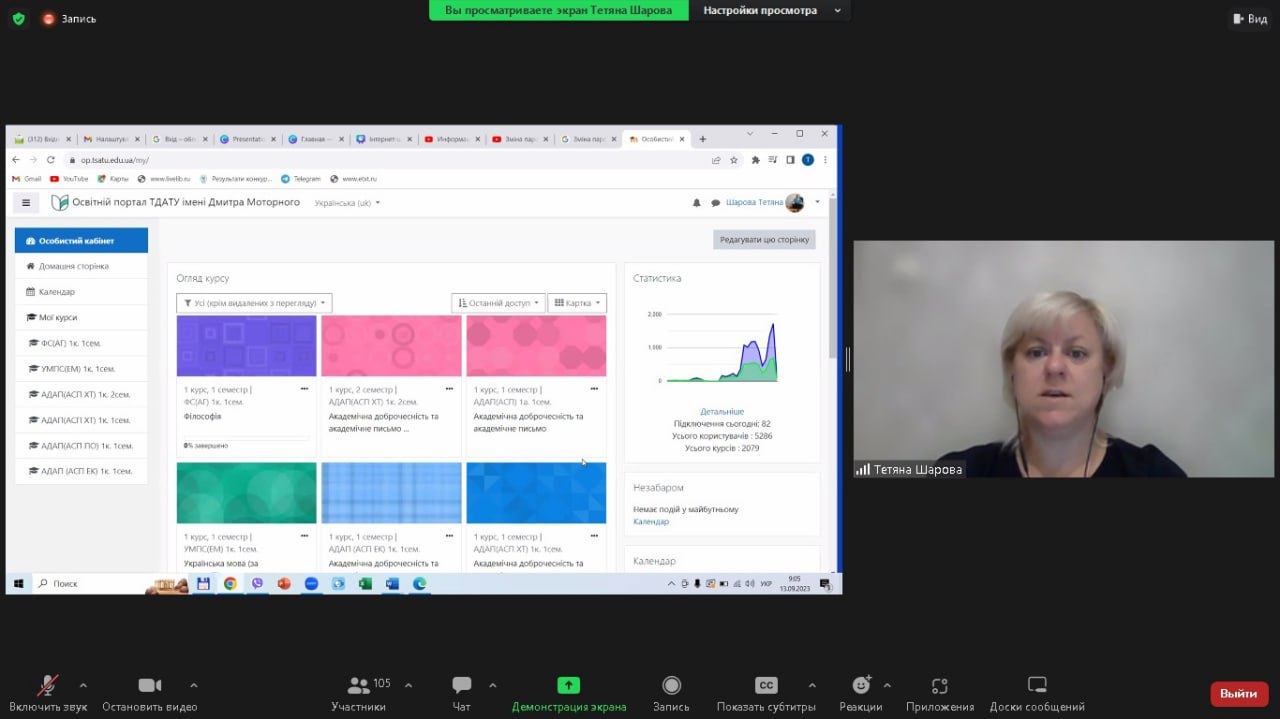This screenshot has height=719, width=1280.
Task: Switch to the Presentation browser tab
Action: pos(247,139)
